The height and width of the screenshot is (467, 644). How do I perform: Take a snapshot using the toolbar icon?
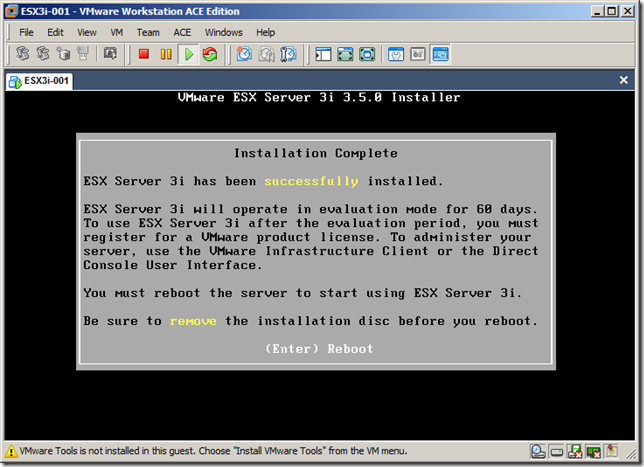(x=243, y=55)
